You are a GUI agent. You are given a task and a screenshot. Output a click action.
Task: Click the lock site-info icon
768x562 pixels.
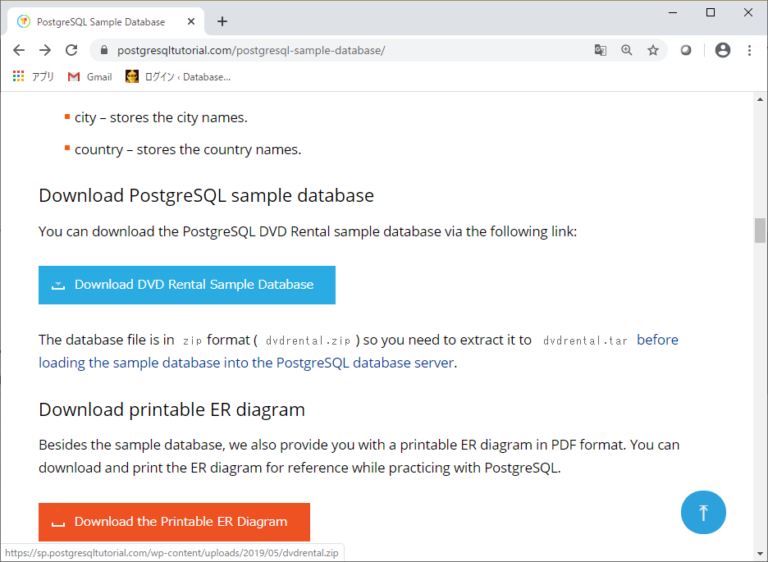(103, 50)
